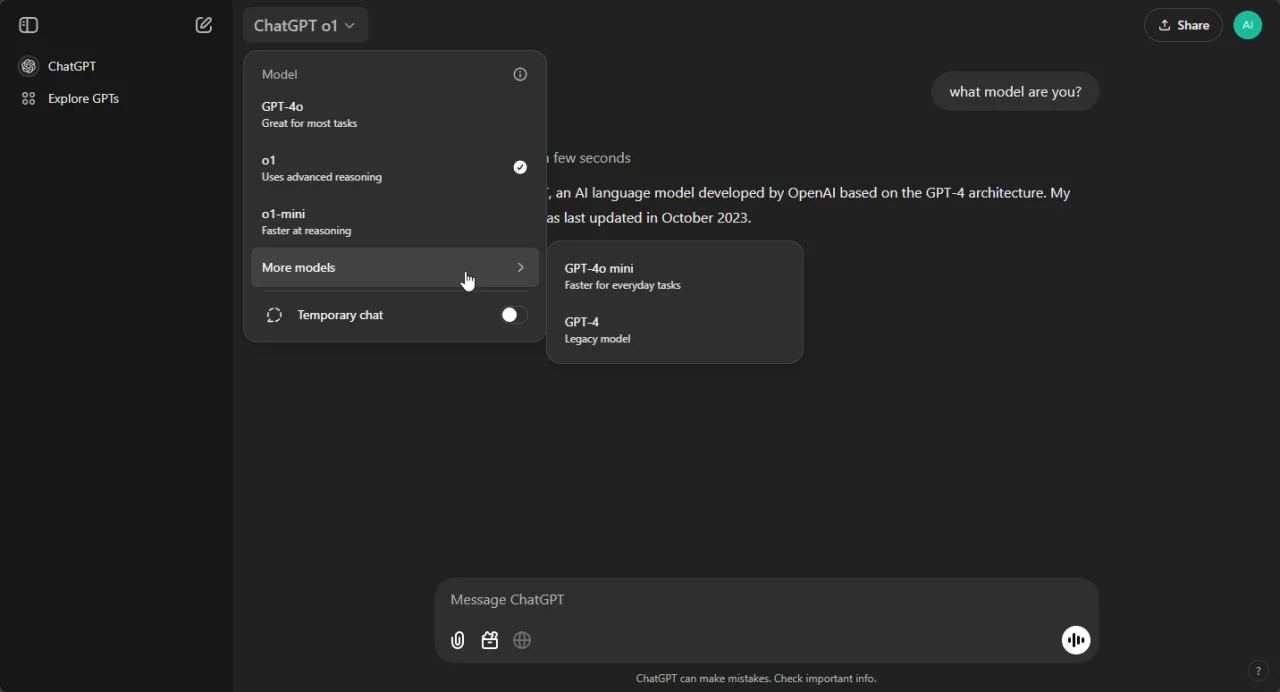Click the 'October 2023' response text
The image size is (1280, 692).
707,218
